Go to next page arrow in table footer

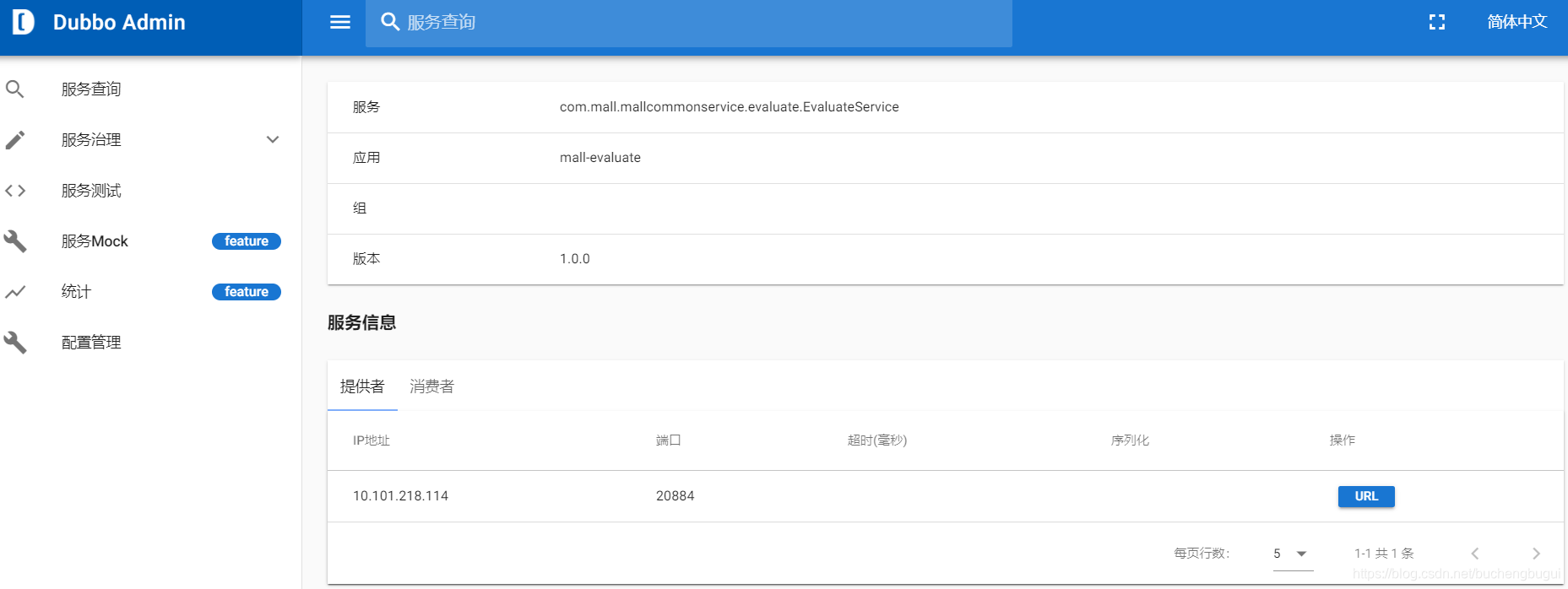coord(1536,554)
